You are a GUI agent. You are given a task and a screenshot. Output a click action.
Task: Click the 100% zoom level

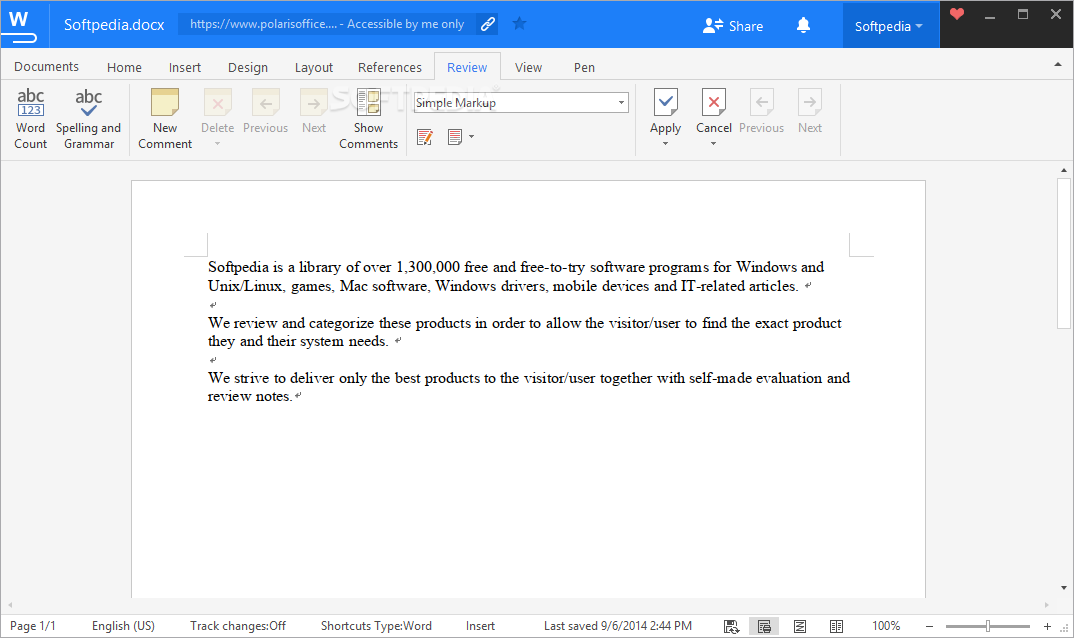click(886, 626)
